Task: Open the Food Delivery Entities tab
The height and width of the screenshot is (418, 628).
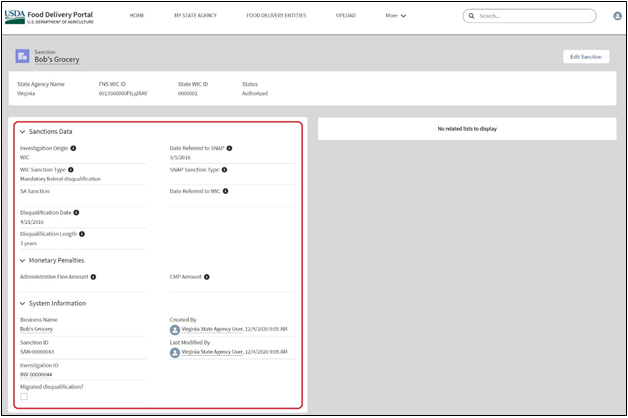Action: (276, 16)
